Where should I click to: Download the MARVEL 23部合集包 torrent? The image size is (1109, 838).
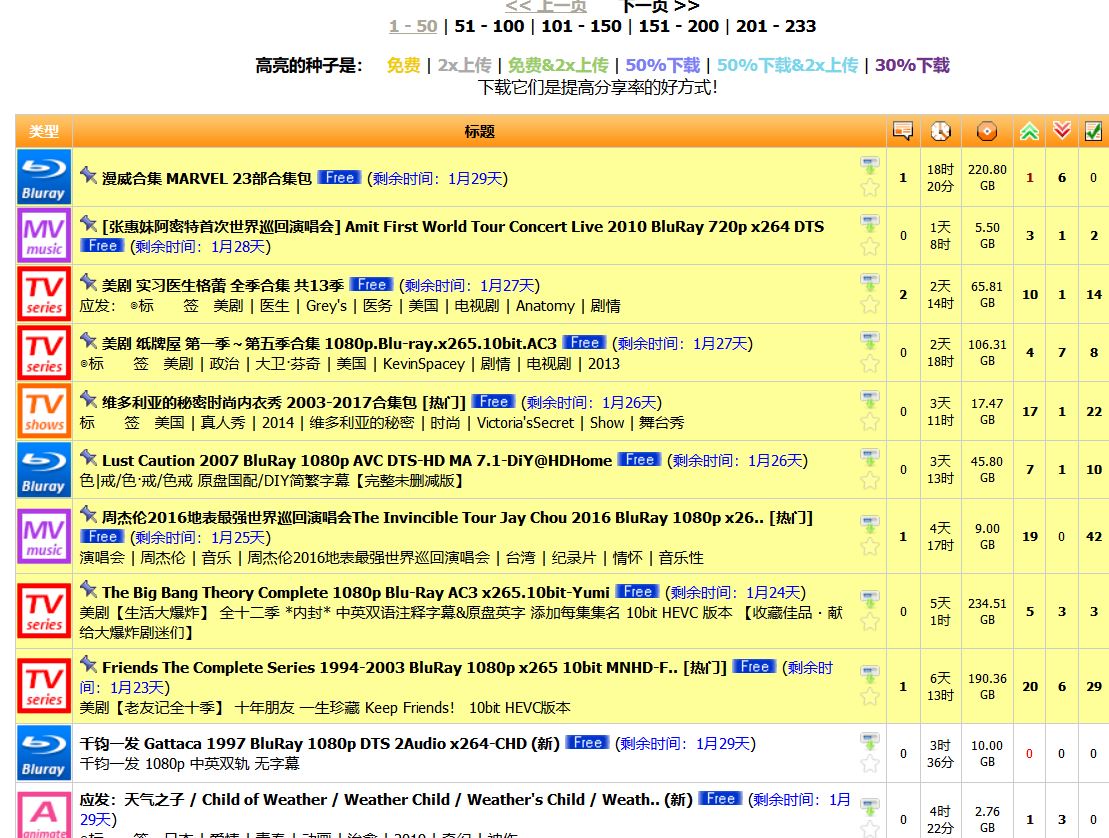(x=870, y=165)
